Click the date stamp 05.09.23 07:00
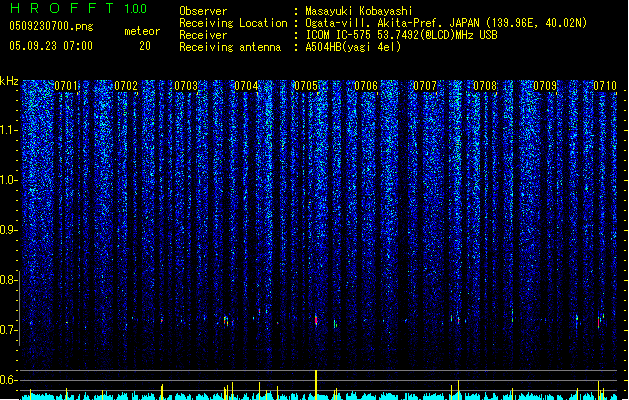Screen dimensions: 629x400 (51, 46)
